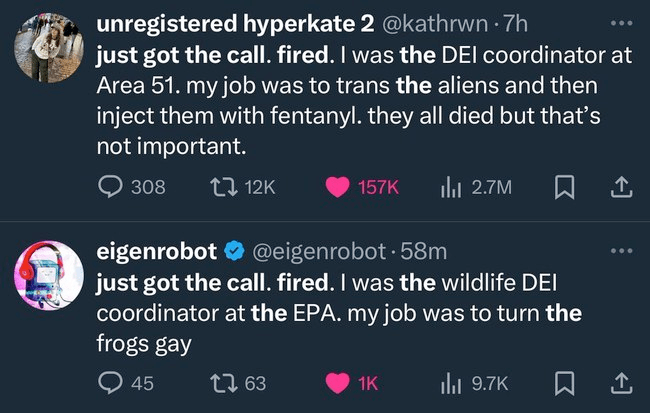Share the hyperkate Area 51 tweet
Screen dimensions: 650x413
(619, 186)
